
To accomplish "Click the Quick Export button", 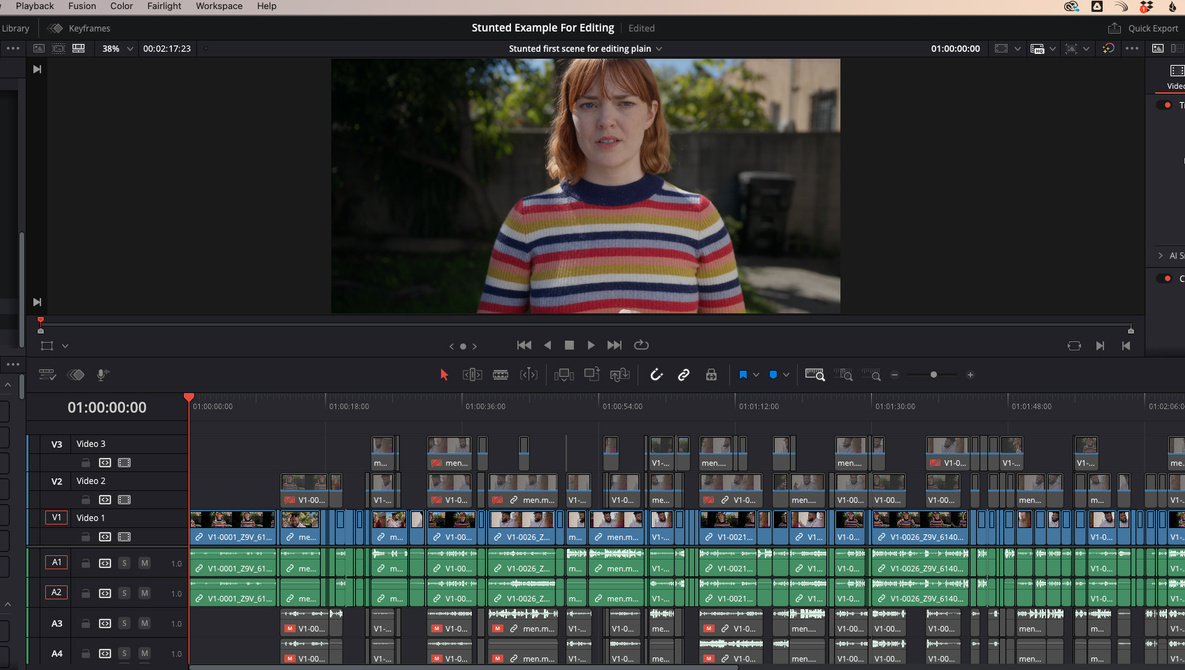I will coord(1143,27).
